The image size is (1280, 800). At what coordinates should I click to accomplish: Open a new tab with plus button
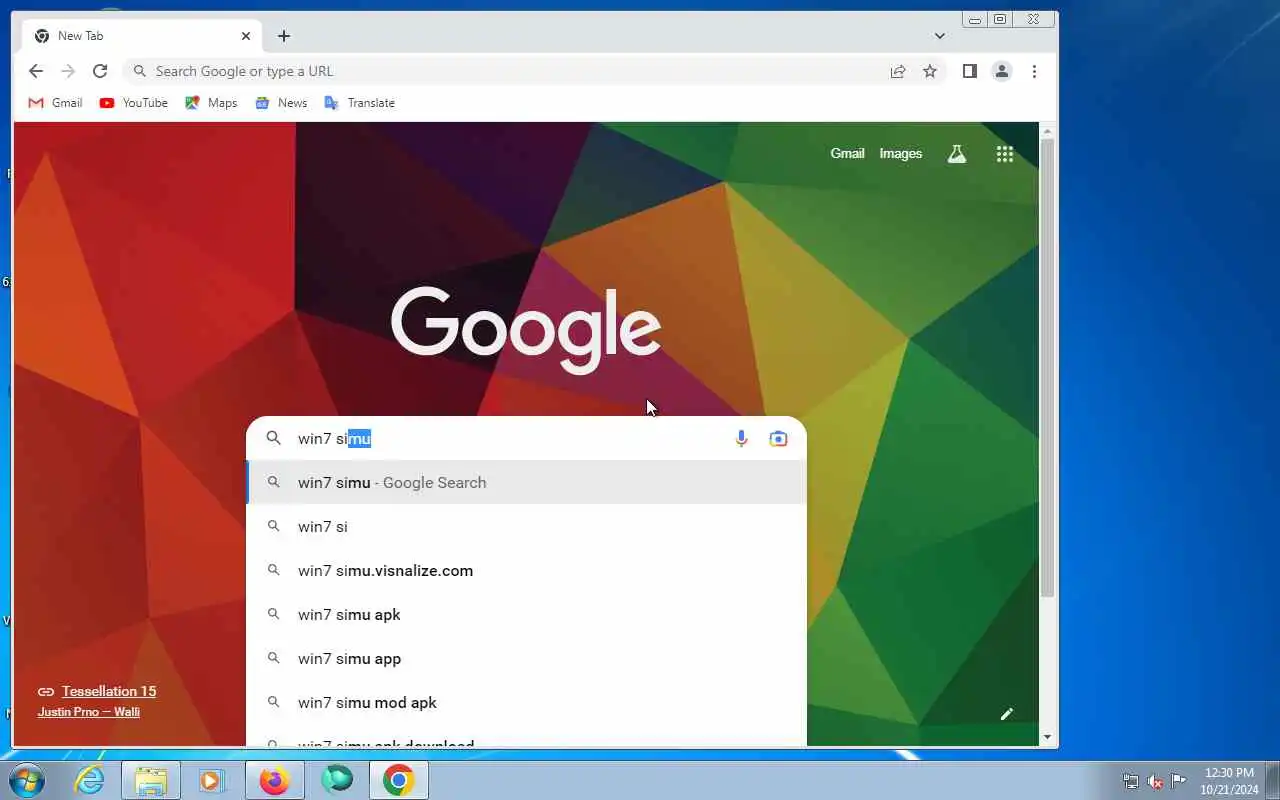284,36
